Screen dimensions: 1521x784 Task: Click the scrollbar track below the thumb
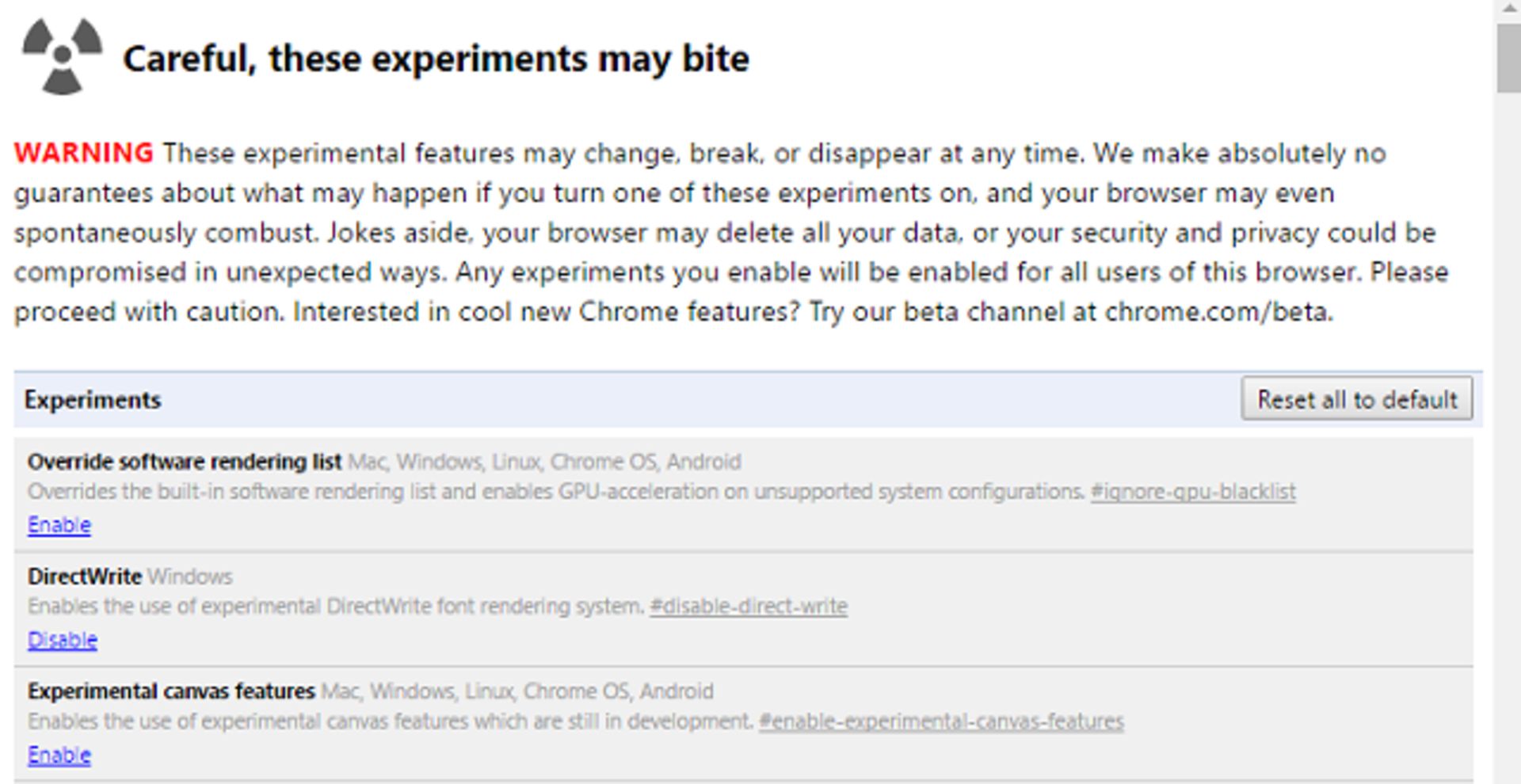(x=1508, y=436)
